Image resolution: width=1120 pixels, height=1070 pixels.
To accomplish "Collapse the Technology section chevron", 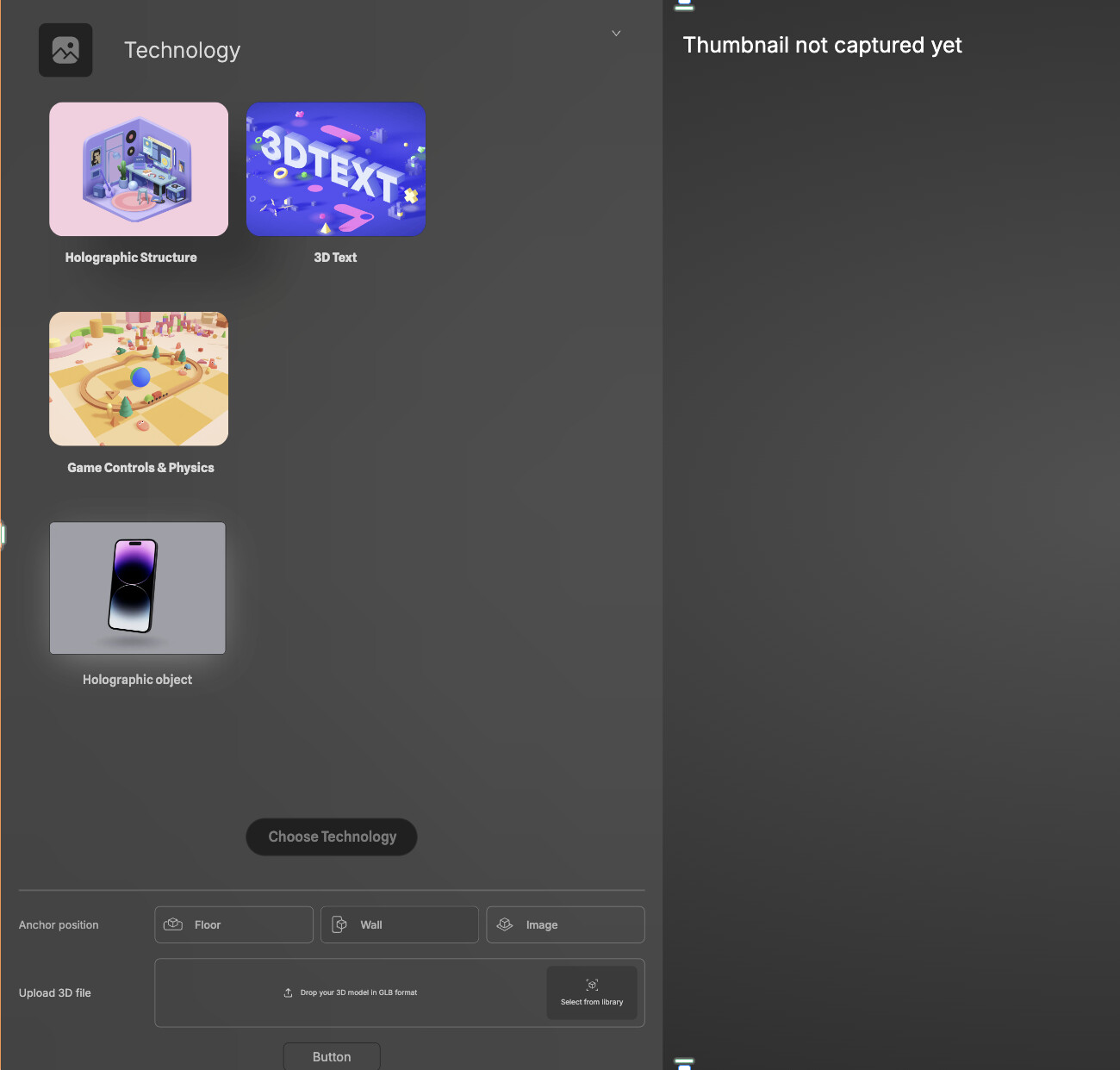I will (x=616, y=34).
